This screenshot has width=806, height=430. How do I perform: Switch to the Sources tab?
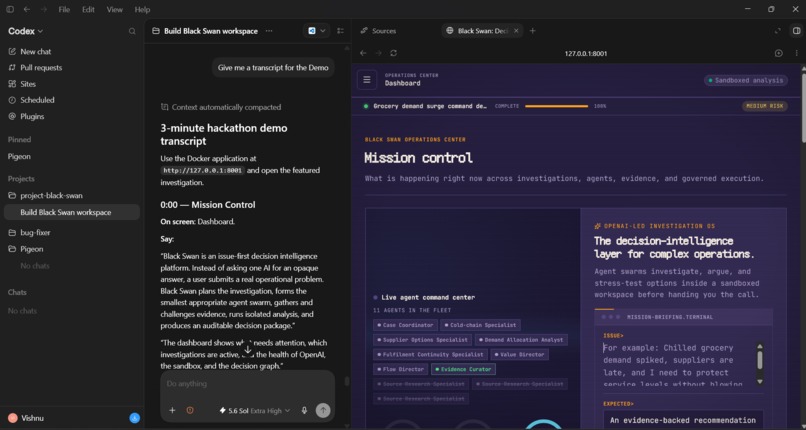378,31
